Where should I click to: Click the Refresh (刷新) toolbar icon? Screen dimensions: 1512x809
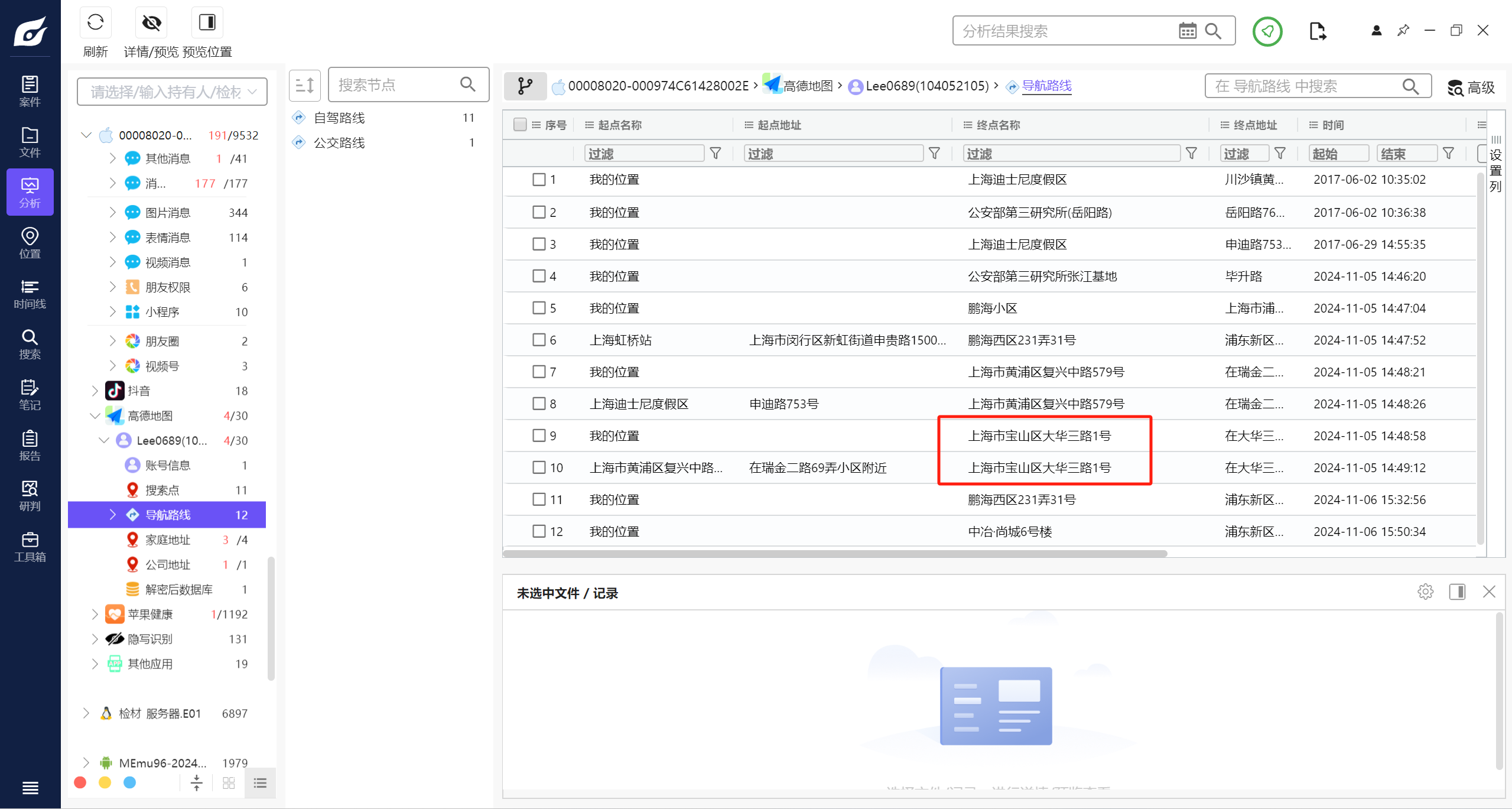tap(95, 23)
